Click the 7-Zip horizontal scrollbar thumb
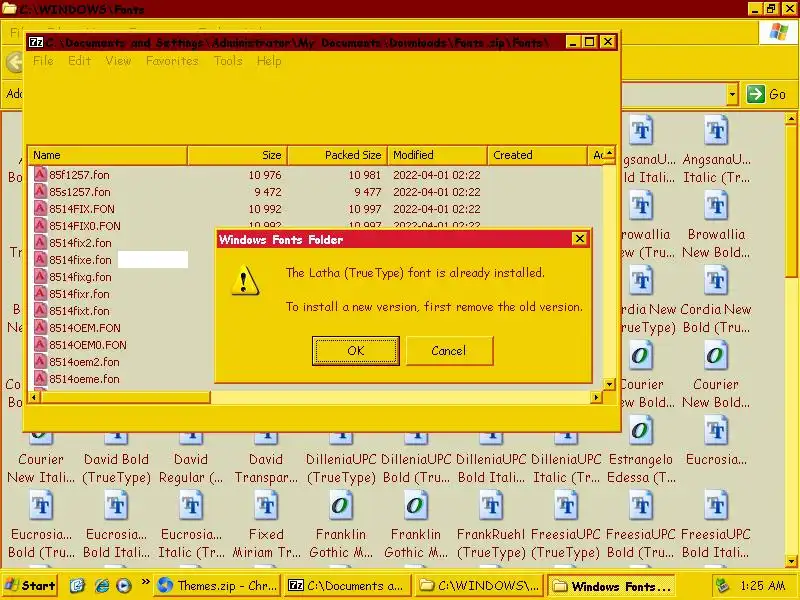800x600 pixels. [x=125, y=397]
